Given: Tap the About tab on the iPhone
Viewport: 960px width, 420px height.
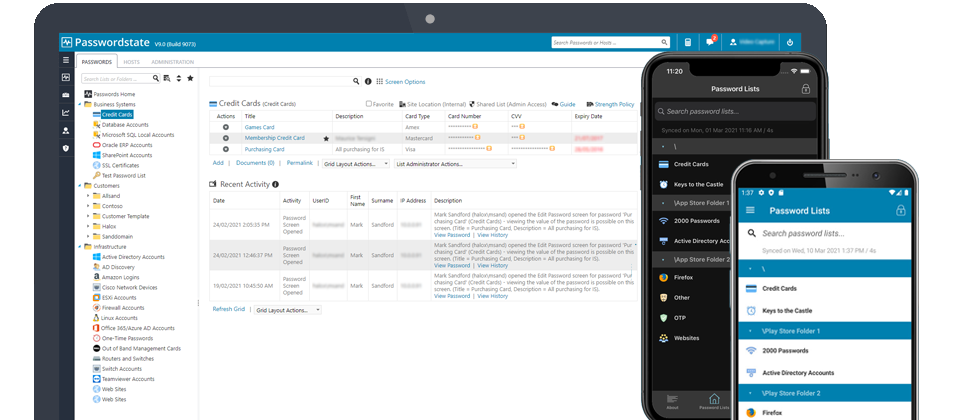Looking at the screenshot, I should click(x=672, y=402).
